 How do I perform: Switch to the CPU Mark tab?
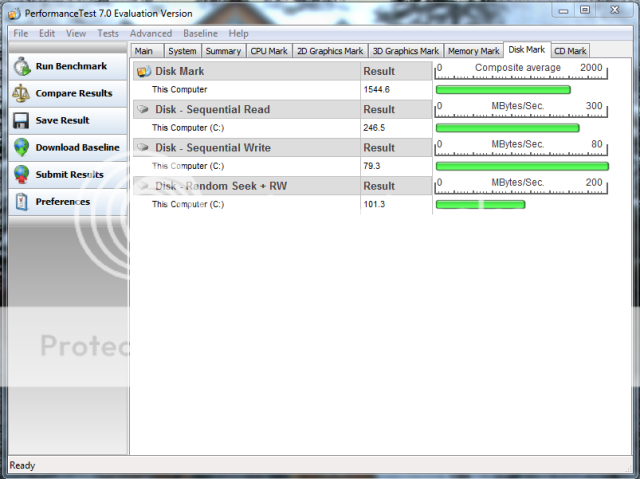[x=268, y=51]
